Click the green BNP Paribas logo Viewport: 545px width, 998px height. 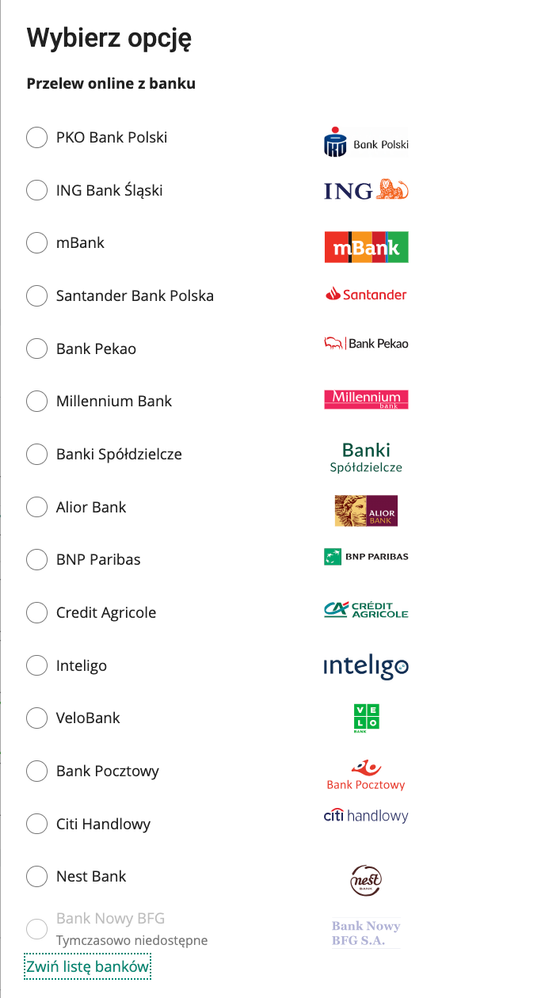[366, 556]
